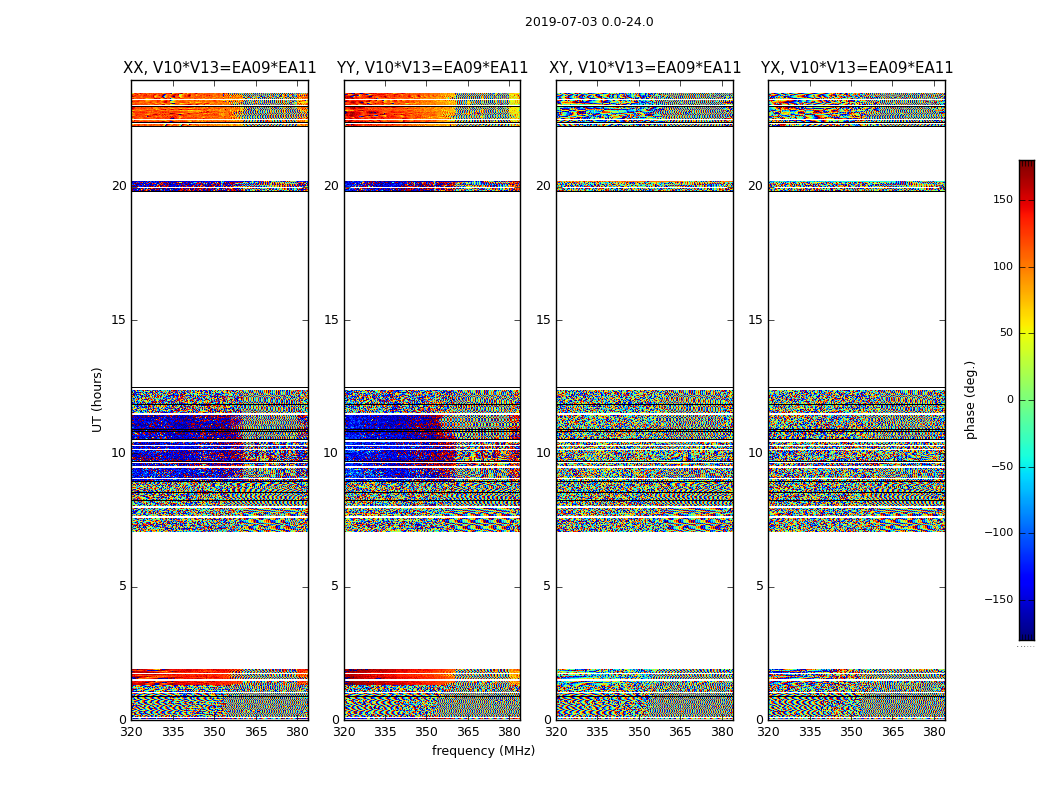Click the XY panel spectrogram plot
Screen dimensions: 1050x800
(645, 400)
